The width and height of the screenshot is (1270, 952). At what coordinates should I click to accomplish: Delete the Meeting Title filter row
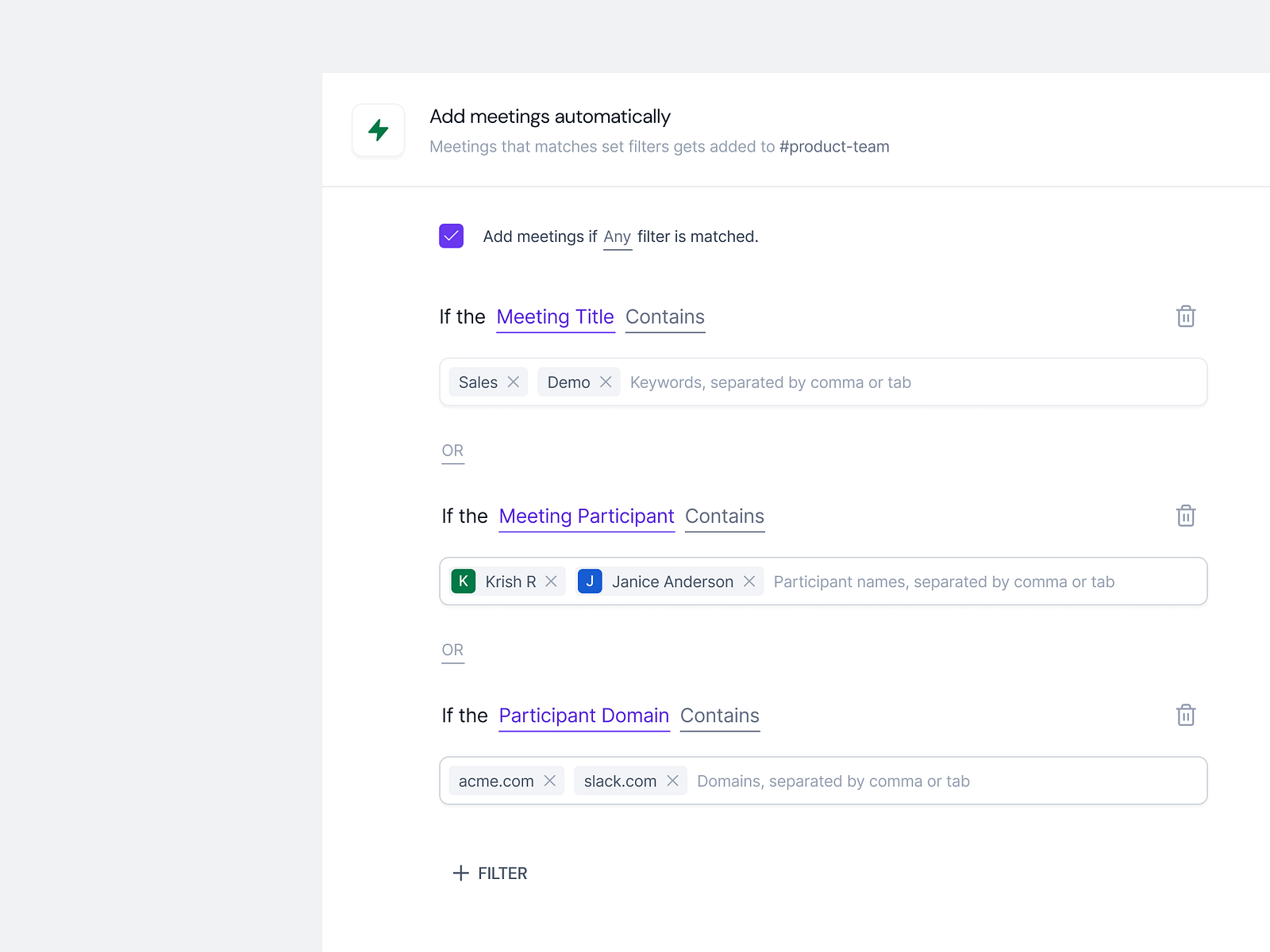click(1185, 317)
